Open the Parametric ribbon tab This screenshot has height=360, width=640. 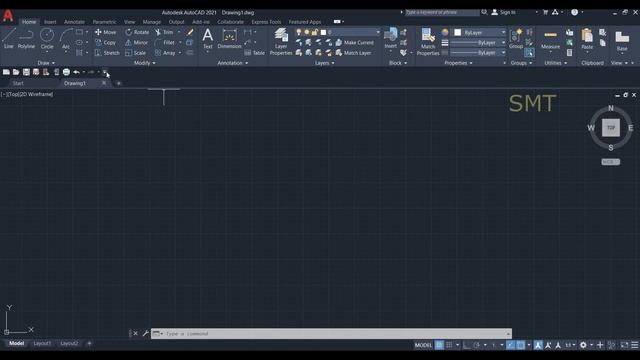[104, 22]
